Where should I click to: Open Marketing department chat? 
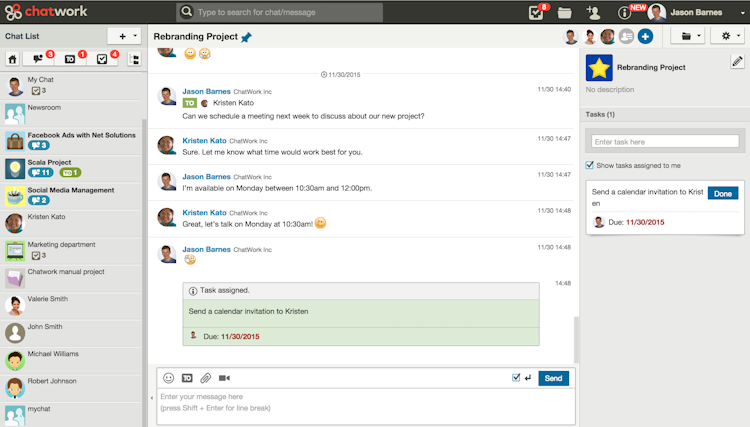72,251
